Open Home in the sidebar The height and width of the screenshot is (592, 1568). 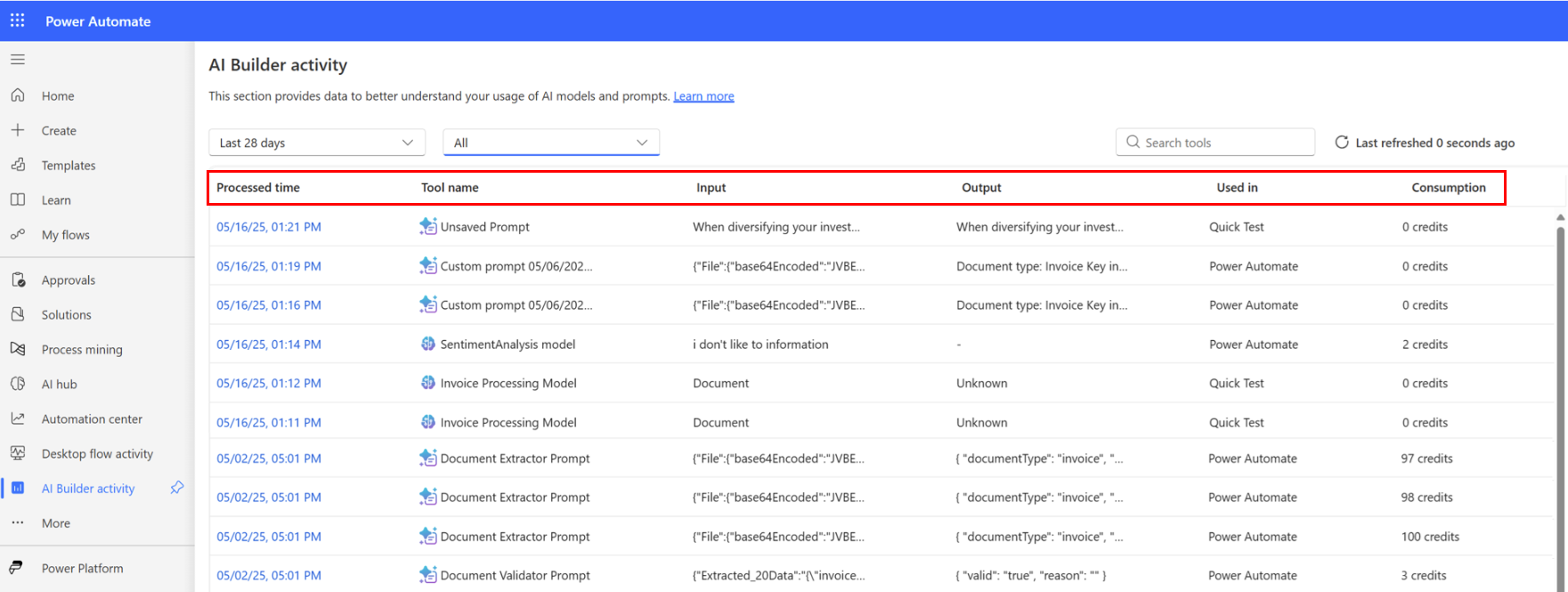(x=58, y=96)
